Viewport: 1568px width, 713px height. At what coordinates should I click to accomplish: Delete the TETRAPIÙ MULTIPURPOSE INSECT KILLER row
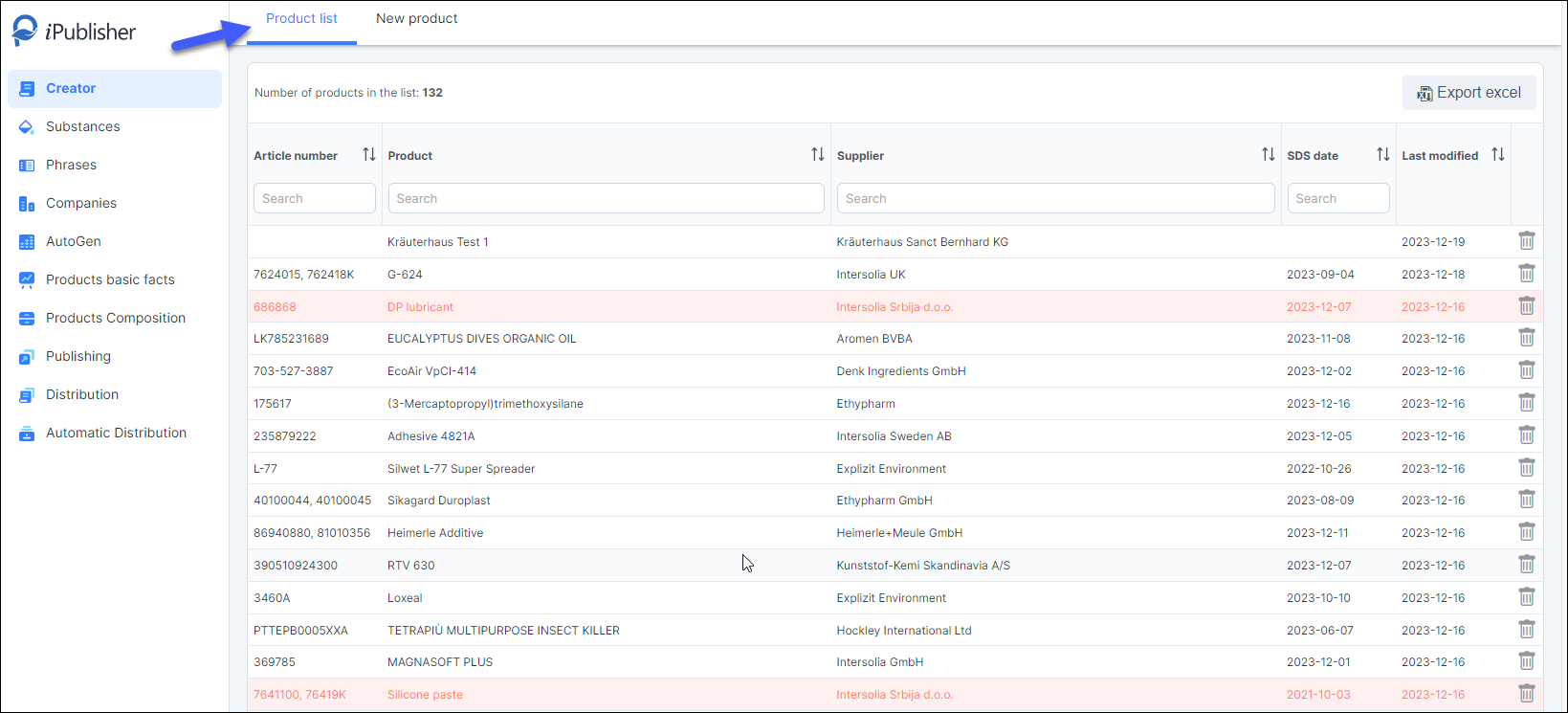[x=1526, y=630]
